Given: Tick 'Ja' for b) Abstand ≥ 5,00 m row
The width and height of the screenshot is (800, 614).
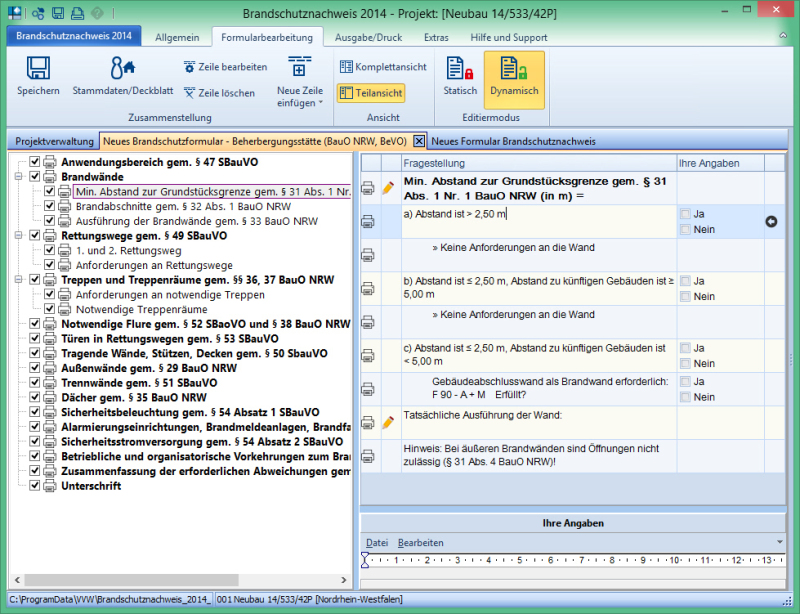Looking at the screenshot, I should click(x=685, y=281).
